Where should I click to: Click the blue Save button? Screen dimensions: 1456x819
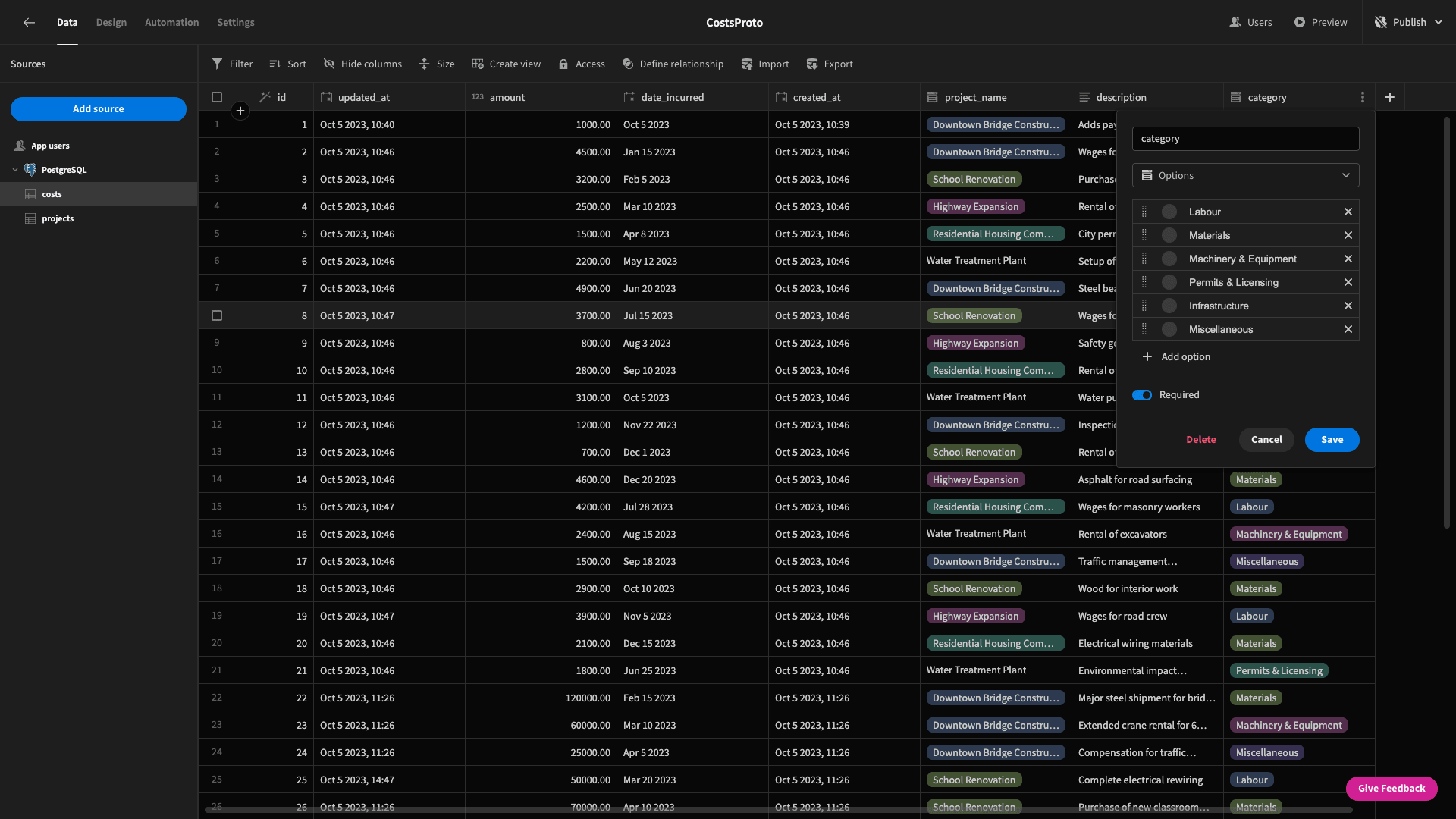(1332, 440)
